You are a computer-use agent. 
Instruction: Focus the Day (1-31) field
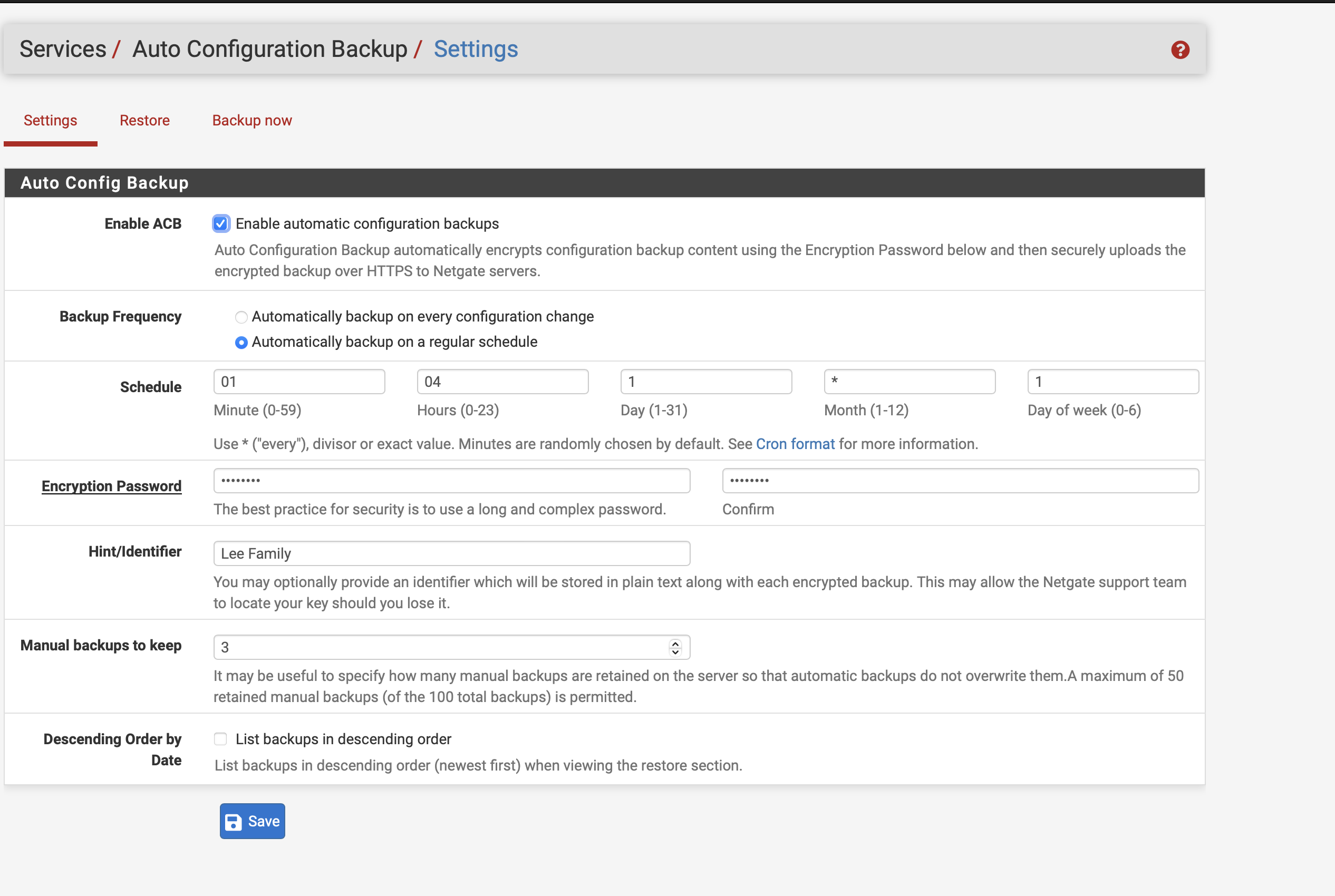tap(706, 382)
